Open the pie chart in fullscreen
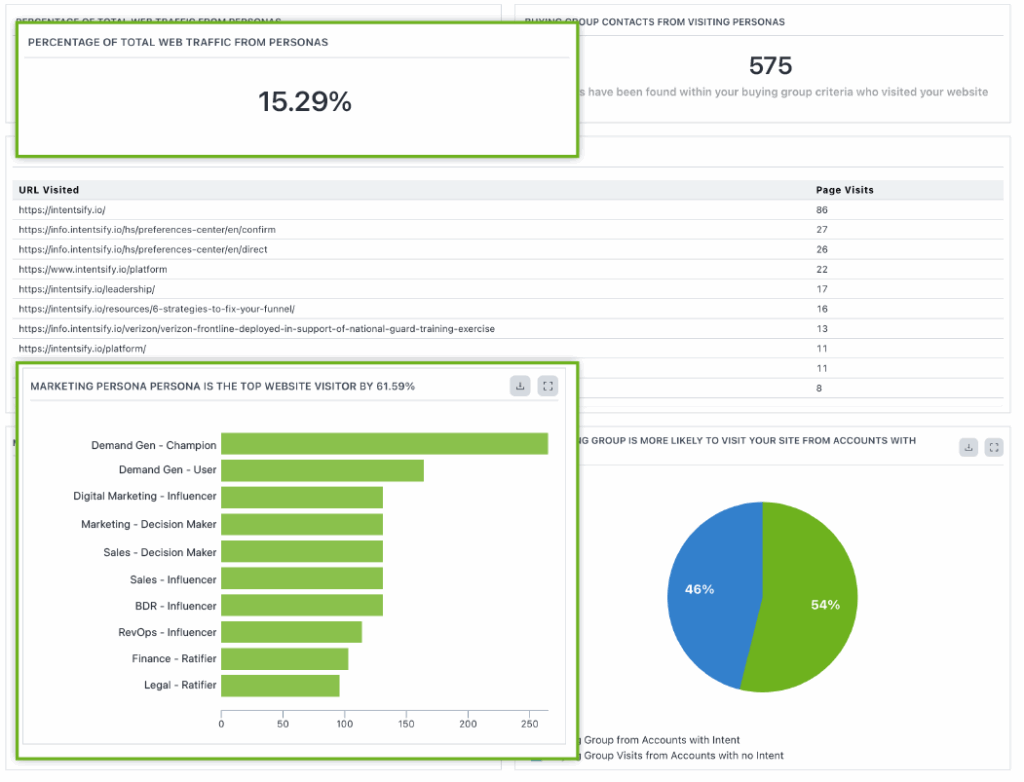This screenshot has height=782, width=1024. [x=993, y=447]
